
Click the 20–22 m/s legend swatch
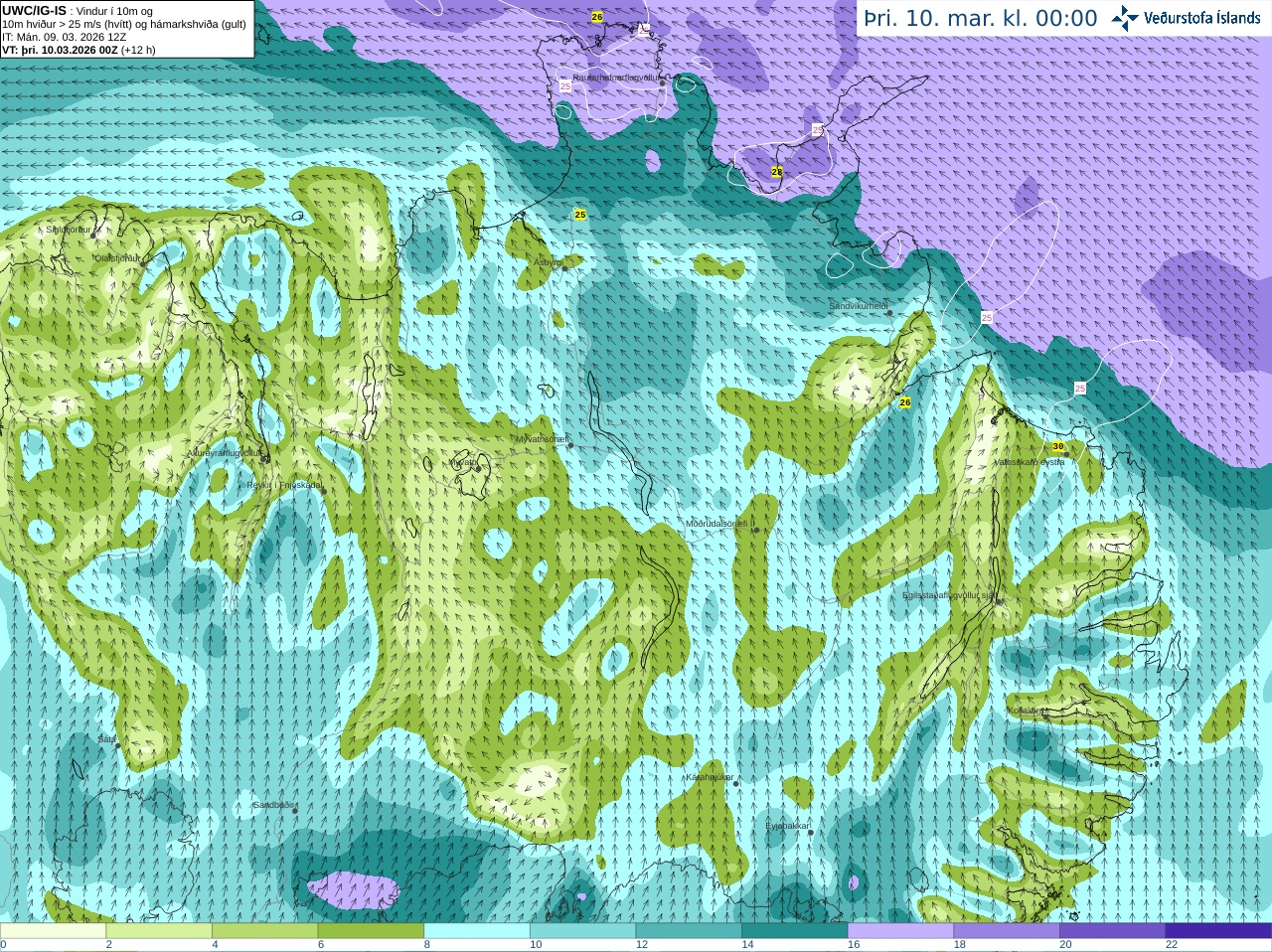click(x=1113, y=931)
